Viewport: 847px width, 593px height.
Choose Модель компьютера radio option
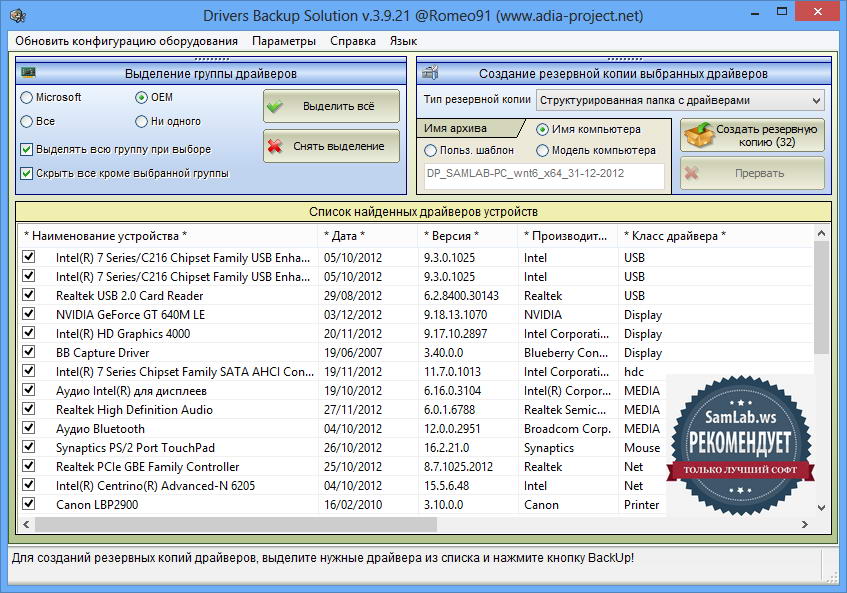(x=543, y=150)
